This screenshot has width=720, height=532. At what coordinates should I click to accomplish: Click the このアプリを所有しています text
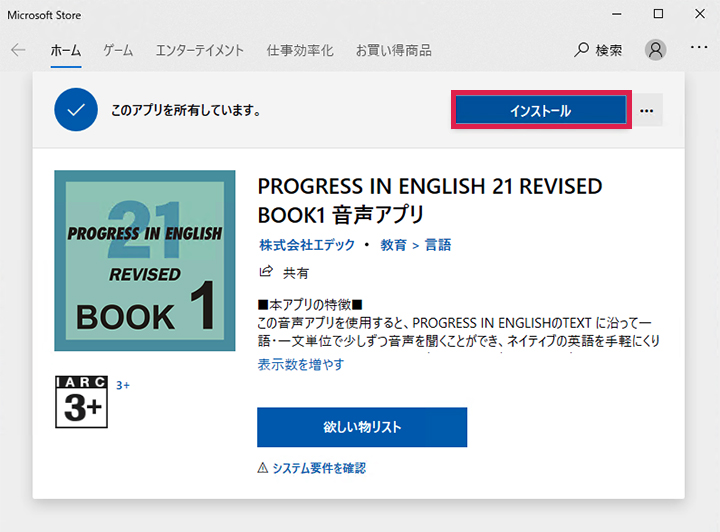(186, 110)
